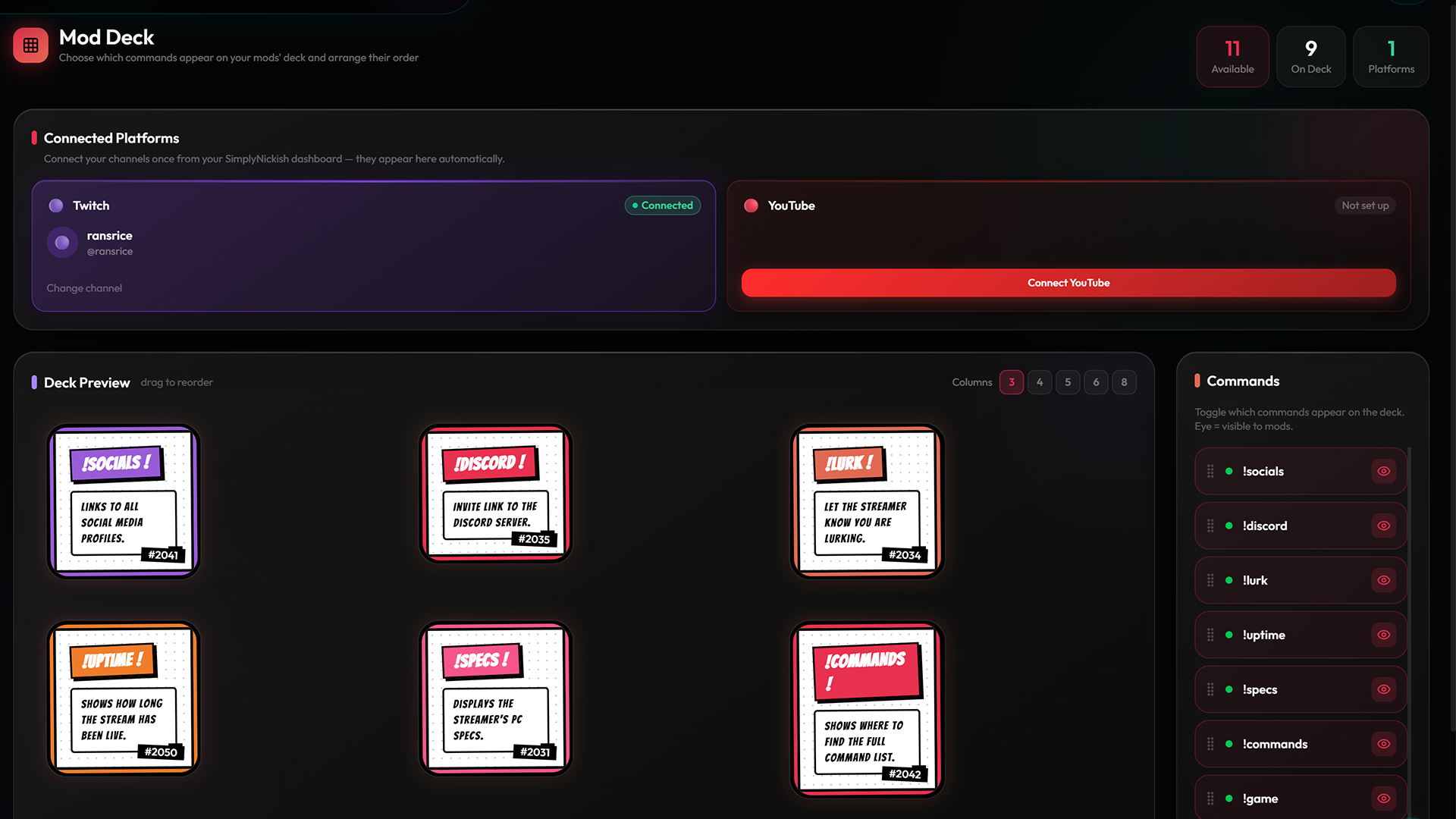The height and width of the screenshot is (819, 1456).
Task: Set deck columns to 5
Action: [1068, 382]
